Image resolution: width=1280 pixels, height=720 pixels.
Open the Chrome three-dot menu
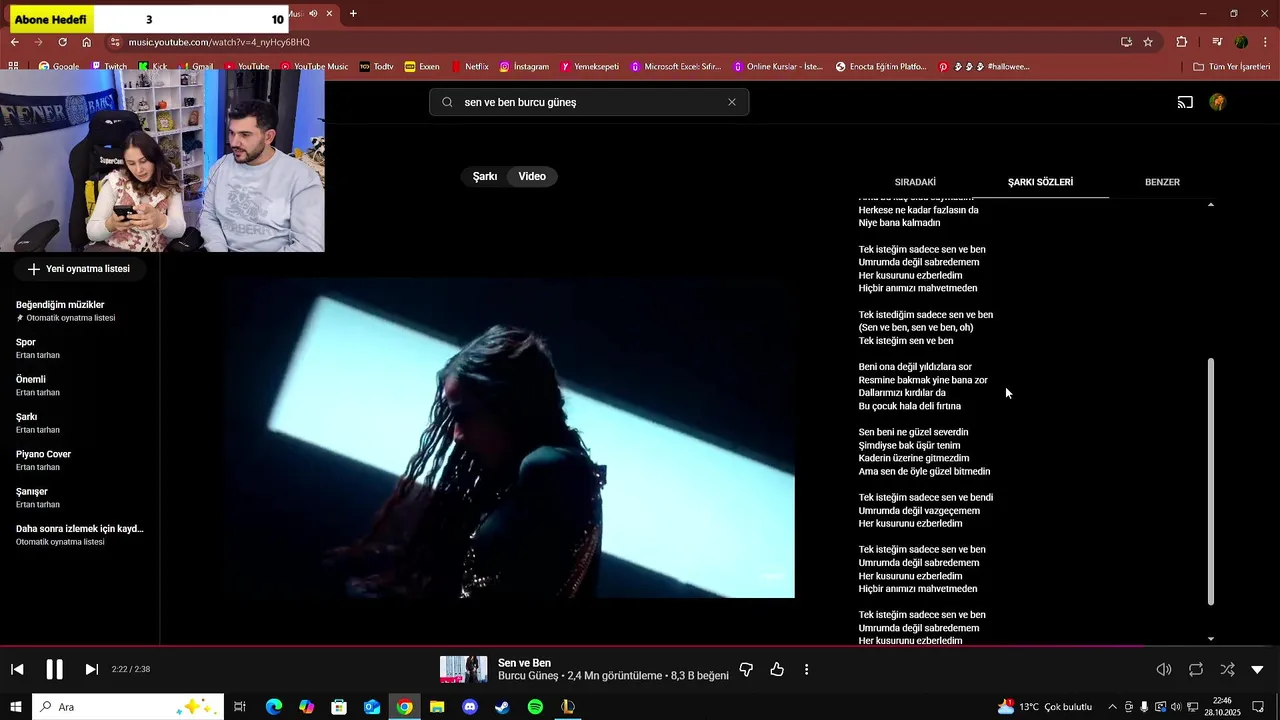coord(1266,42)
